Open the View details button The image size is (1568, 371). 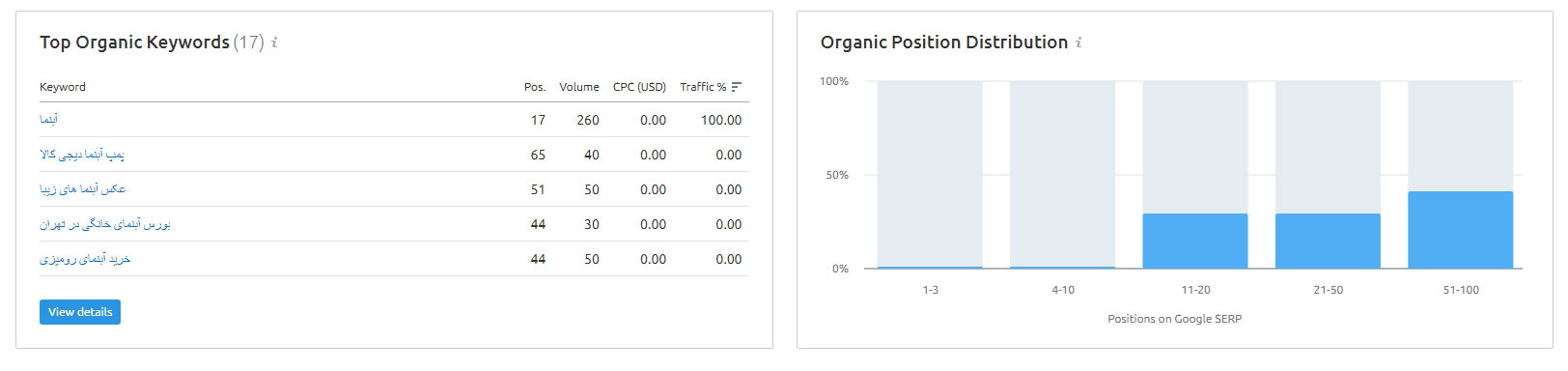[x=80, y=312]
